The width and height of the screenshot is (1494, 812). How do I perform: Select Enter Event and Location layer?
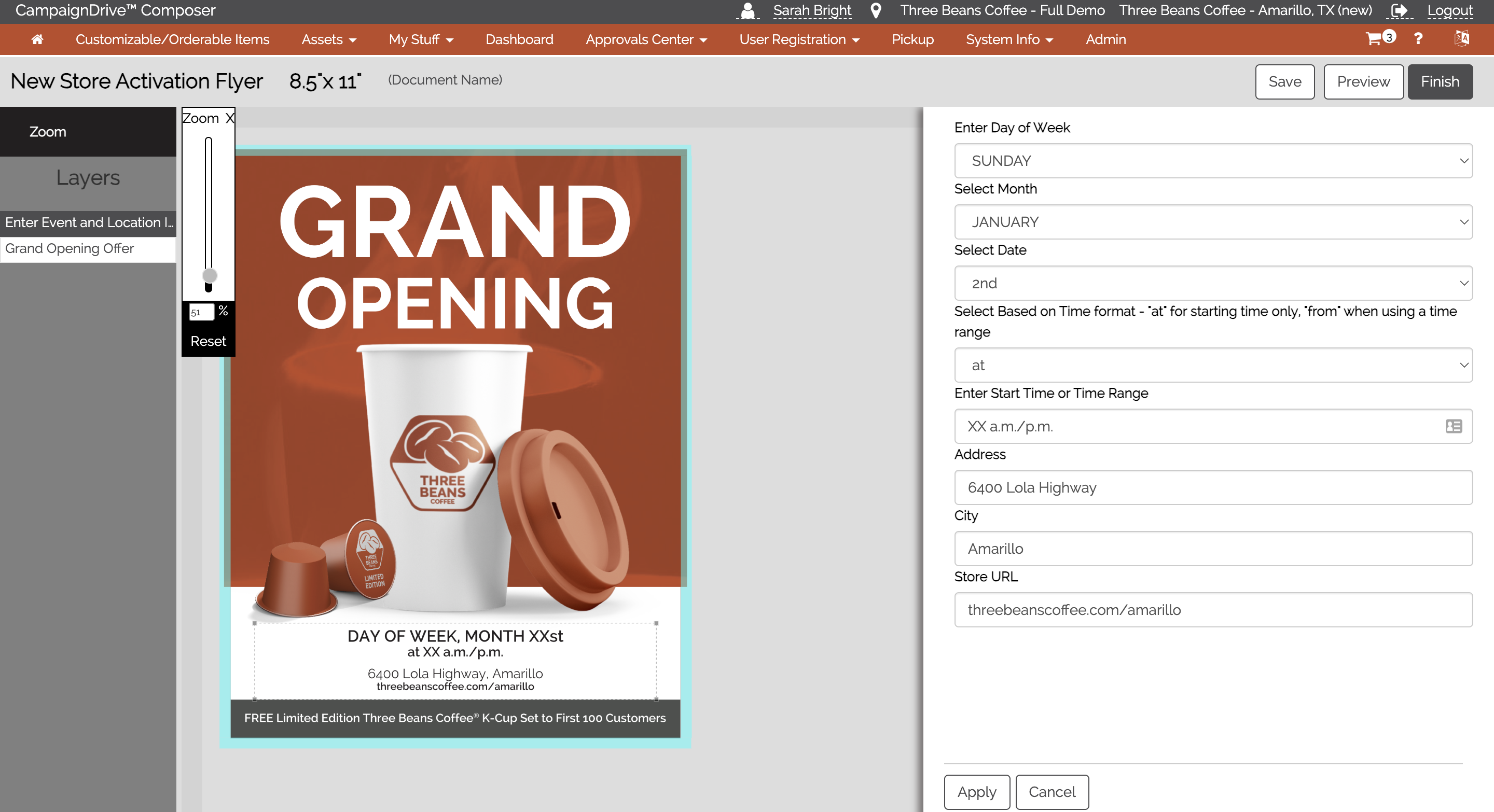tap(88, 222)
